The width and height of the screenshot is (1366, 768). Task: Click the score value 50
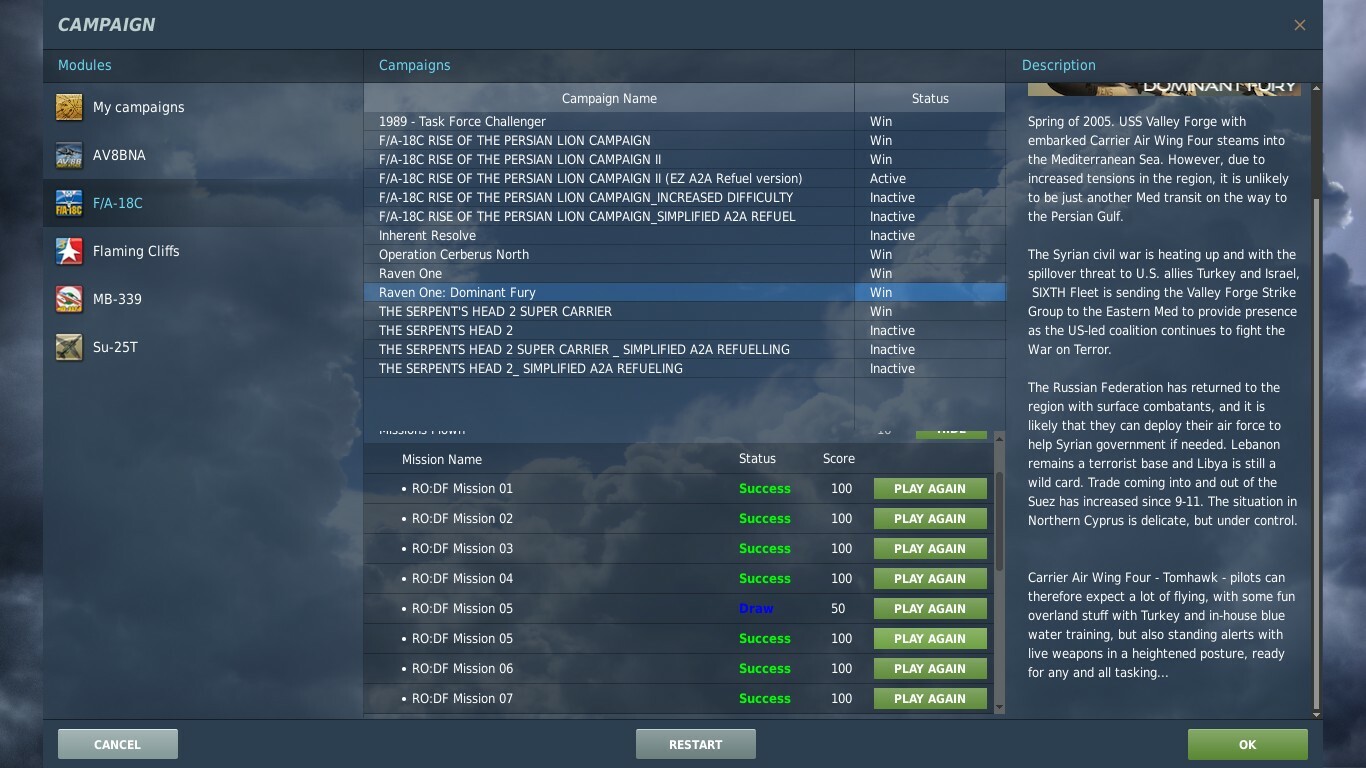coord(838,608)
